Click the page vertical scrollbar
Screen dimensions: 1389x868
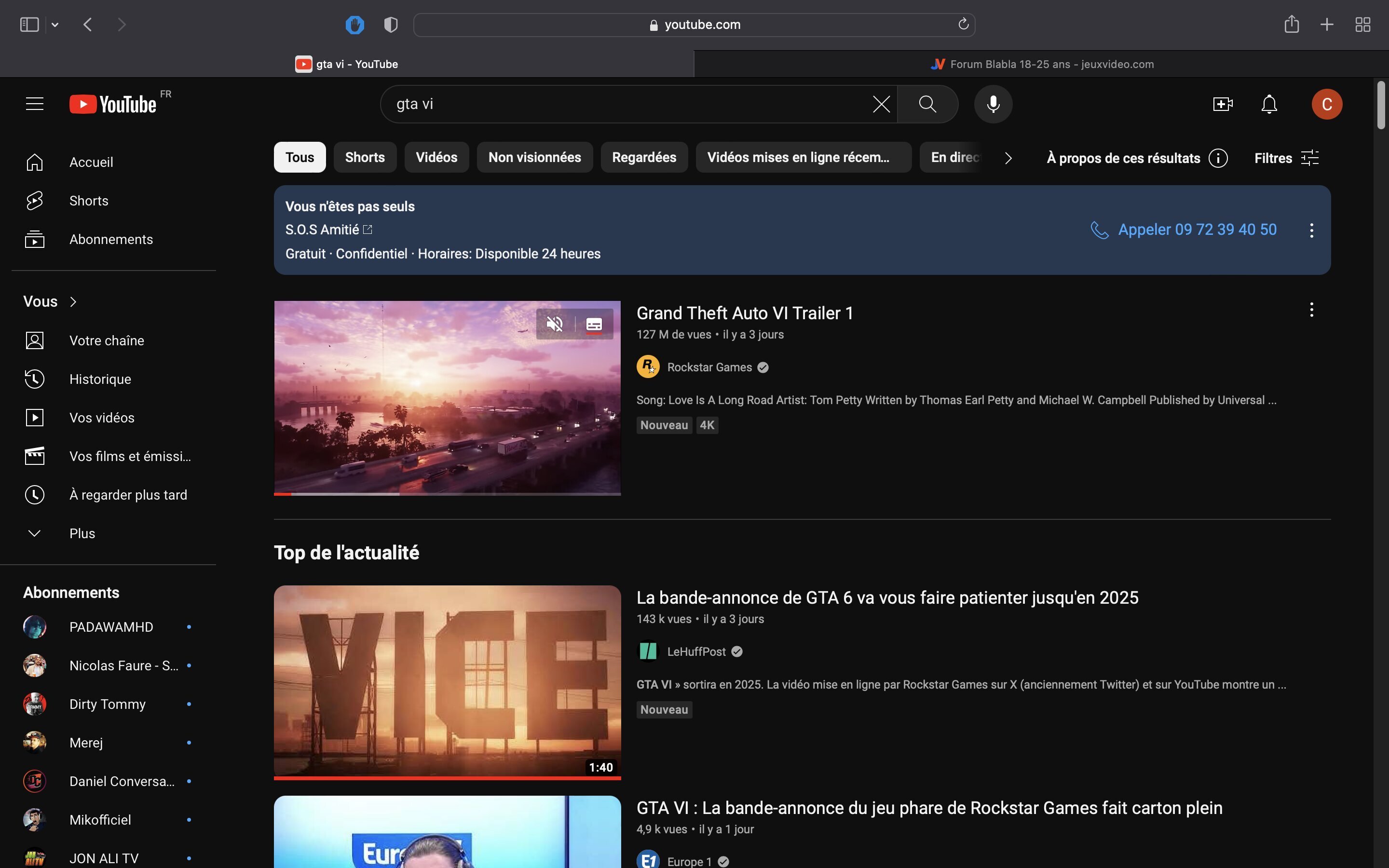click(1381, 106)
